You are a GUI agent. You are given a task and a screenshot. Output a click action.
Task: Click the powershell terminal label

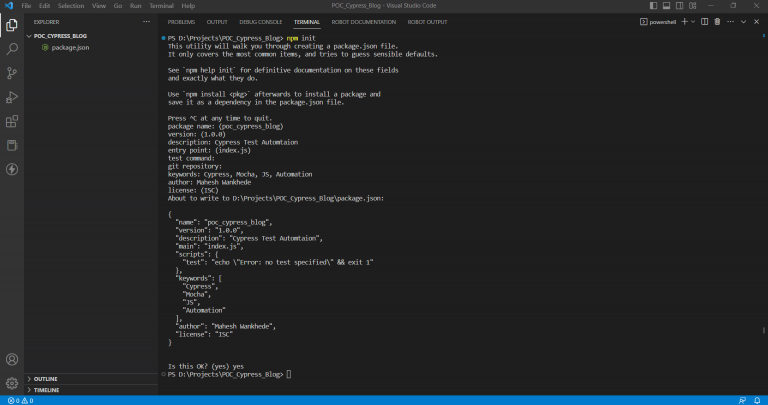coord(658,22)
